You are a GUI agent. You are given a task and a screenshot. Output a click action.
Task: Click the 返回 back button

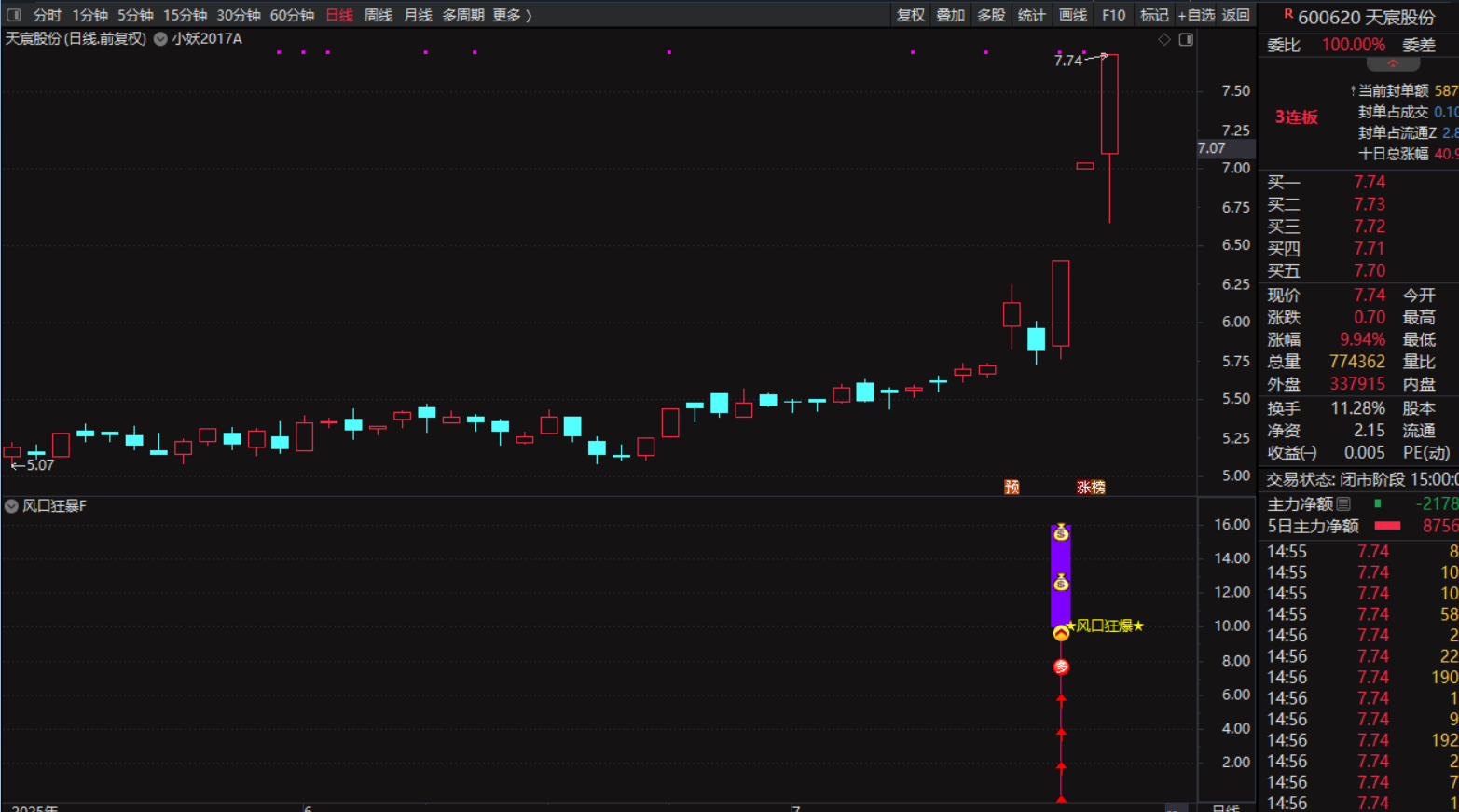1235,15
